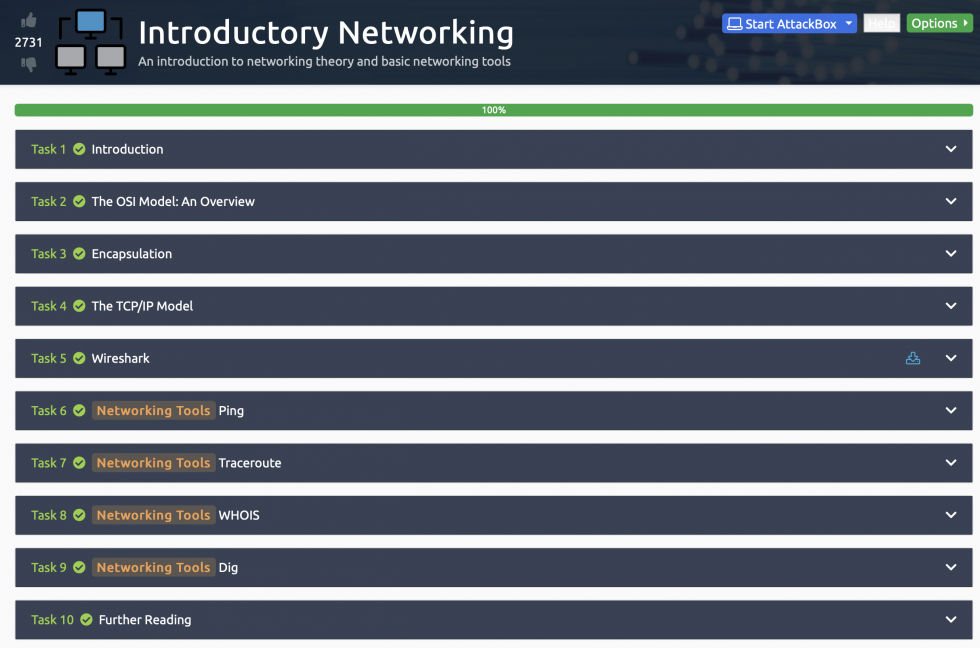Click Task 1 completed checkmark icon
This screenshot has height=648, width=980.
pyautogui.click(x=79, y=149)
